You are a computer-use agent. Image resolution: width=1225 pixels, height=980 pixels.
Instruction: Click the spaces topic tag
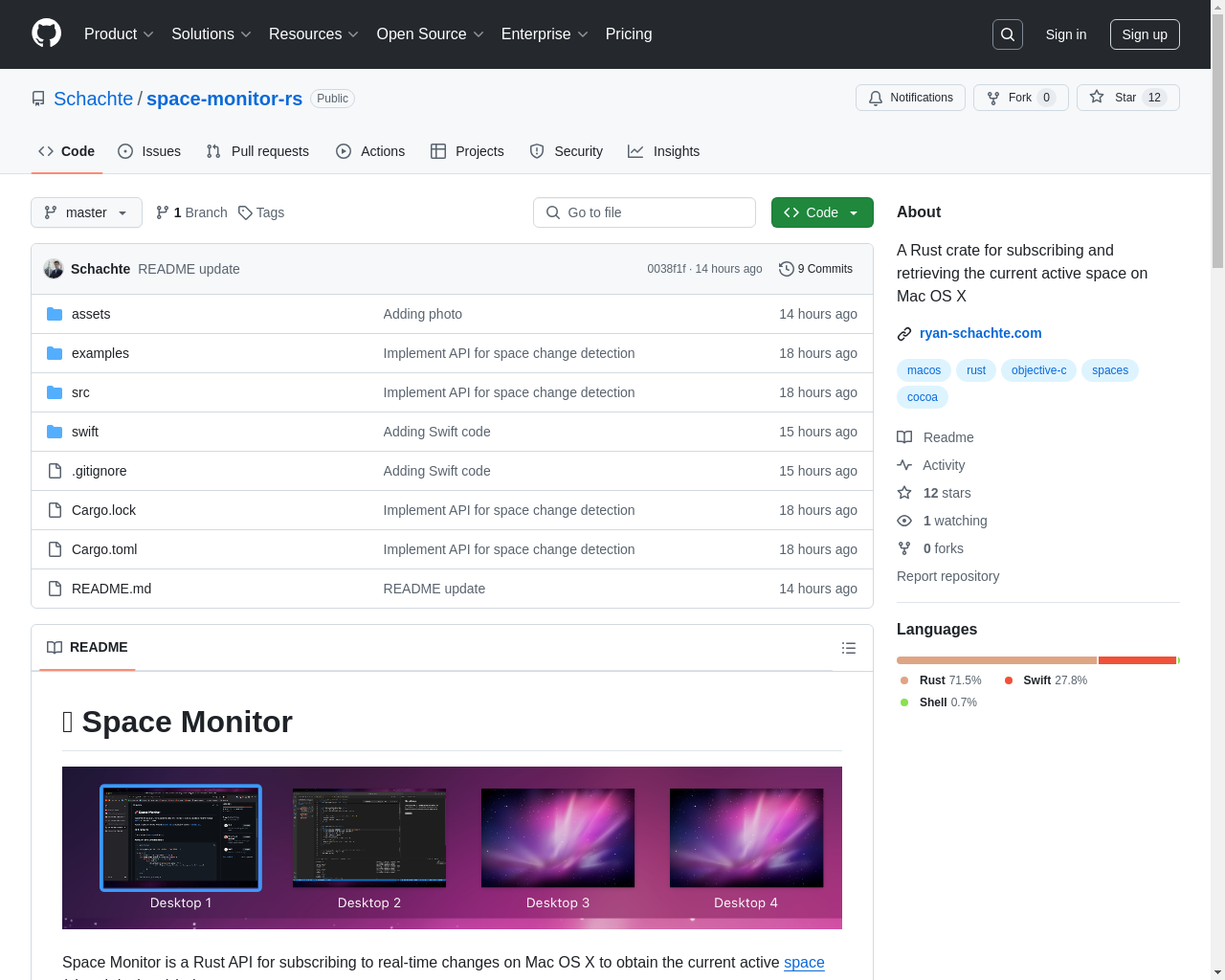point(1110,370)
